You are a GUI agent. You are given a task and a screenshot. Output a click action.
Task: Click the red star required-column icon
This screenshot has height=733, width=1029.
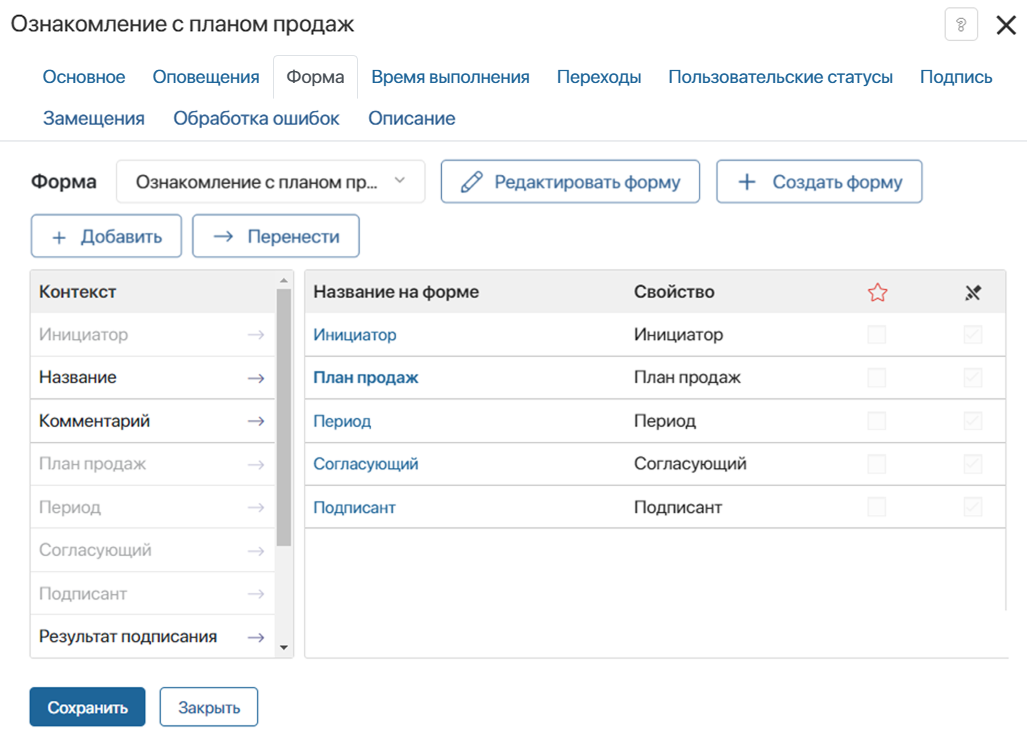tap(877, 292)
